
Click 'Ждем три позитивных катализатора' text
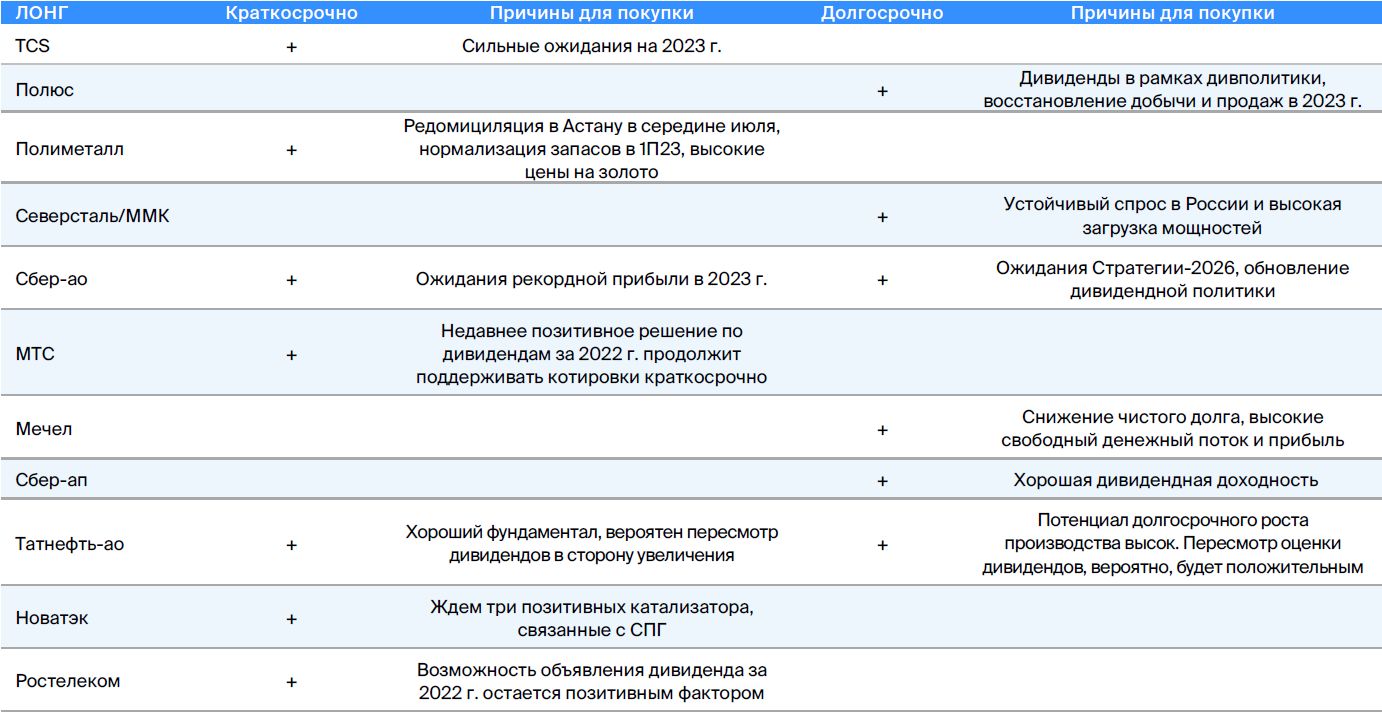click(591, 618)
